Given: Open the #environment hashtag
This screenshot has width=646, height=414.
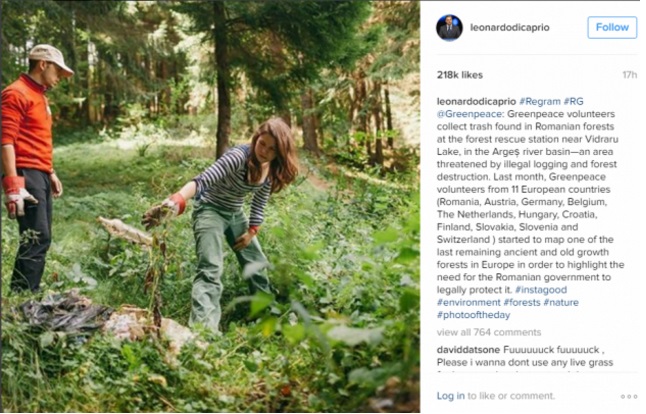Looking at the screenshot, I should click(x=468, y=302).
